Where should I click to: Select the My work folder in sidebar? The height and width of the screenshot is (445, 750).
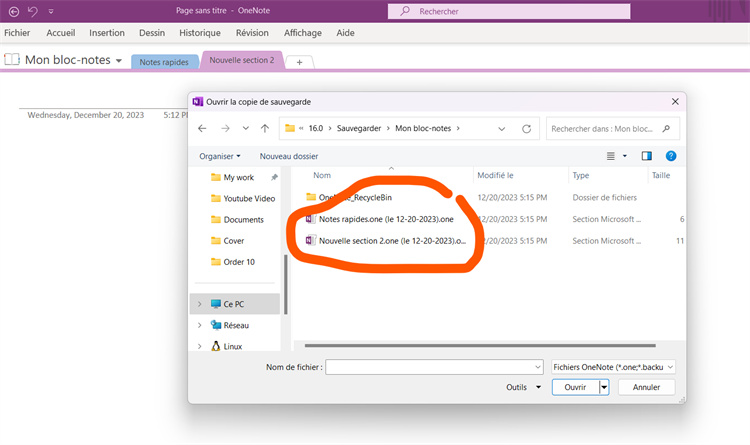233,178
